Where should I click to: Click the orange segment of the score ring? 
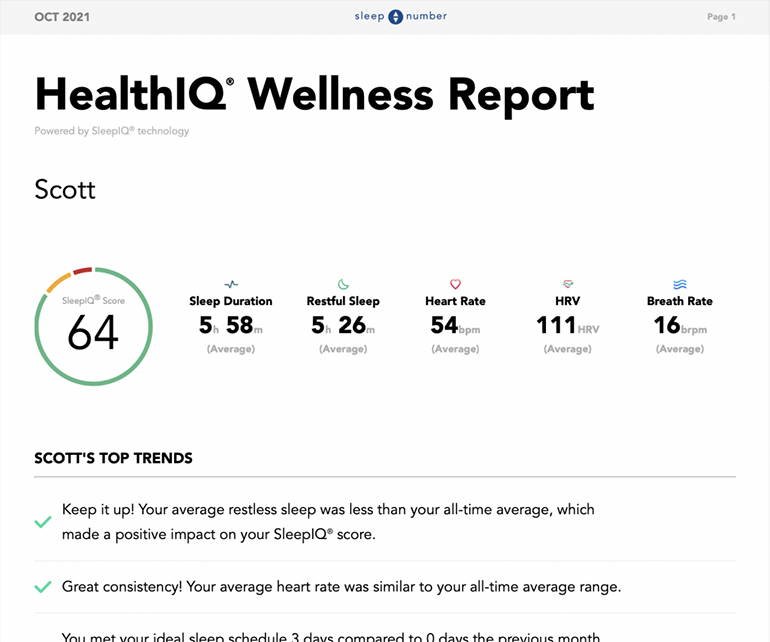[58, 282]
